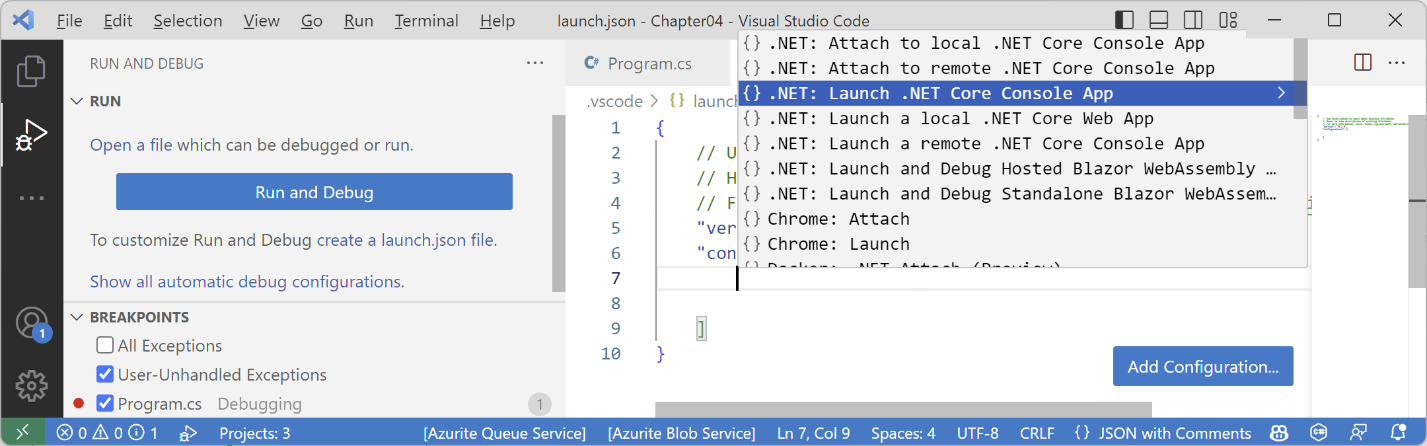Click breadcrumb chevron after .vscode
Image resolution: width=1427 pixels, height=446 pixels.
coord(654,101)
